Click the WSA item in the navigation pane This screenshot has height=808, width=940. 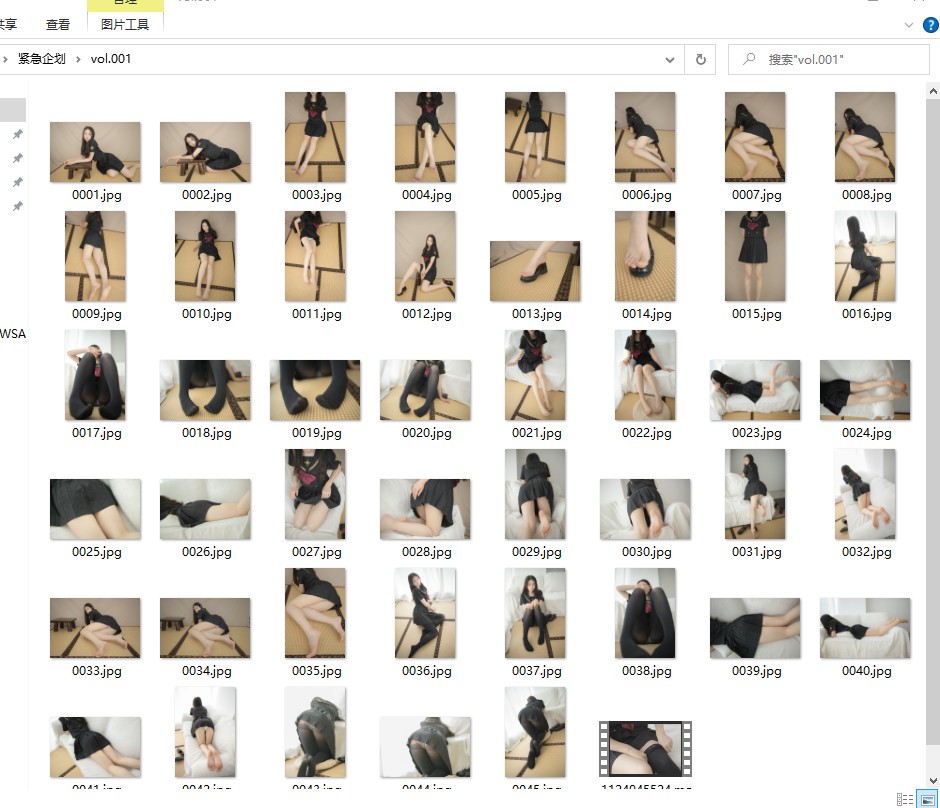coord(13,334)
